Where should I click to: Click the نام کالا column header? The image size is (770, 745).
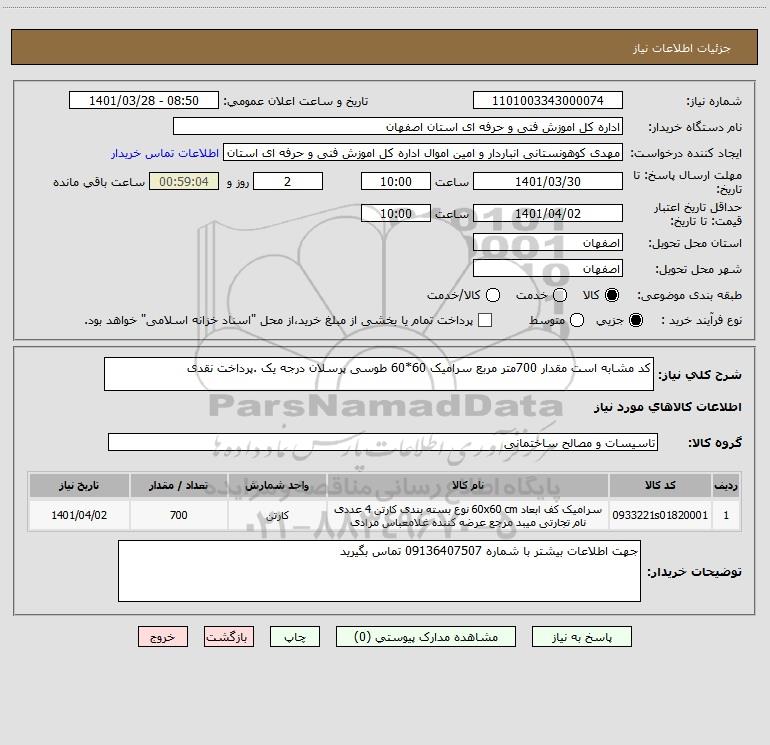click(x=468, y=485)
